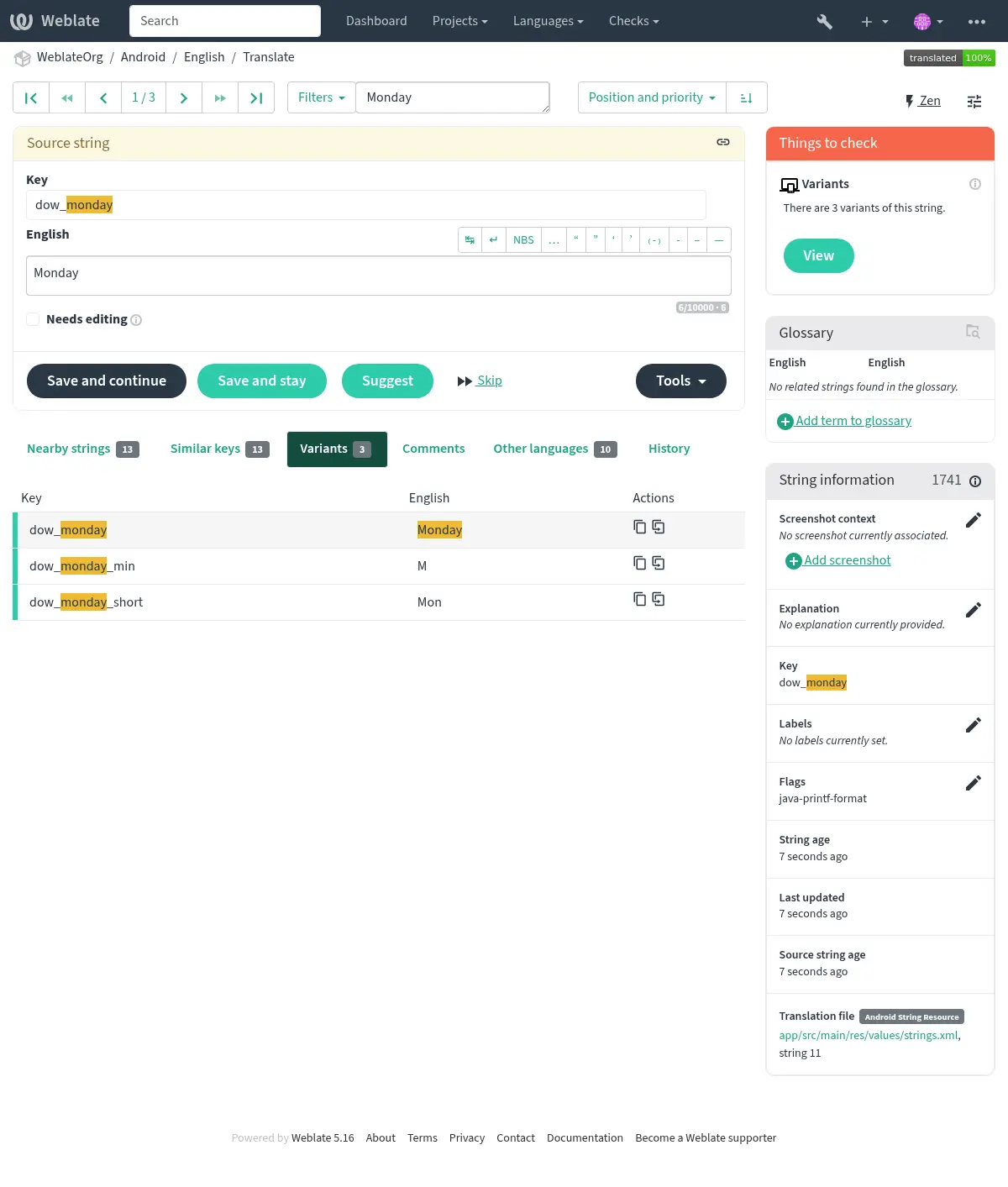Edit the Flags with pencil icon

[973, 783]
